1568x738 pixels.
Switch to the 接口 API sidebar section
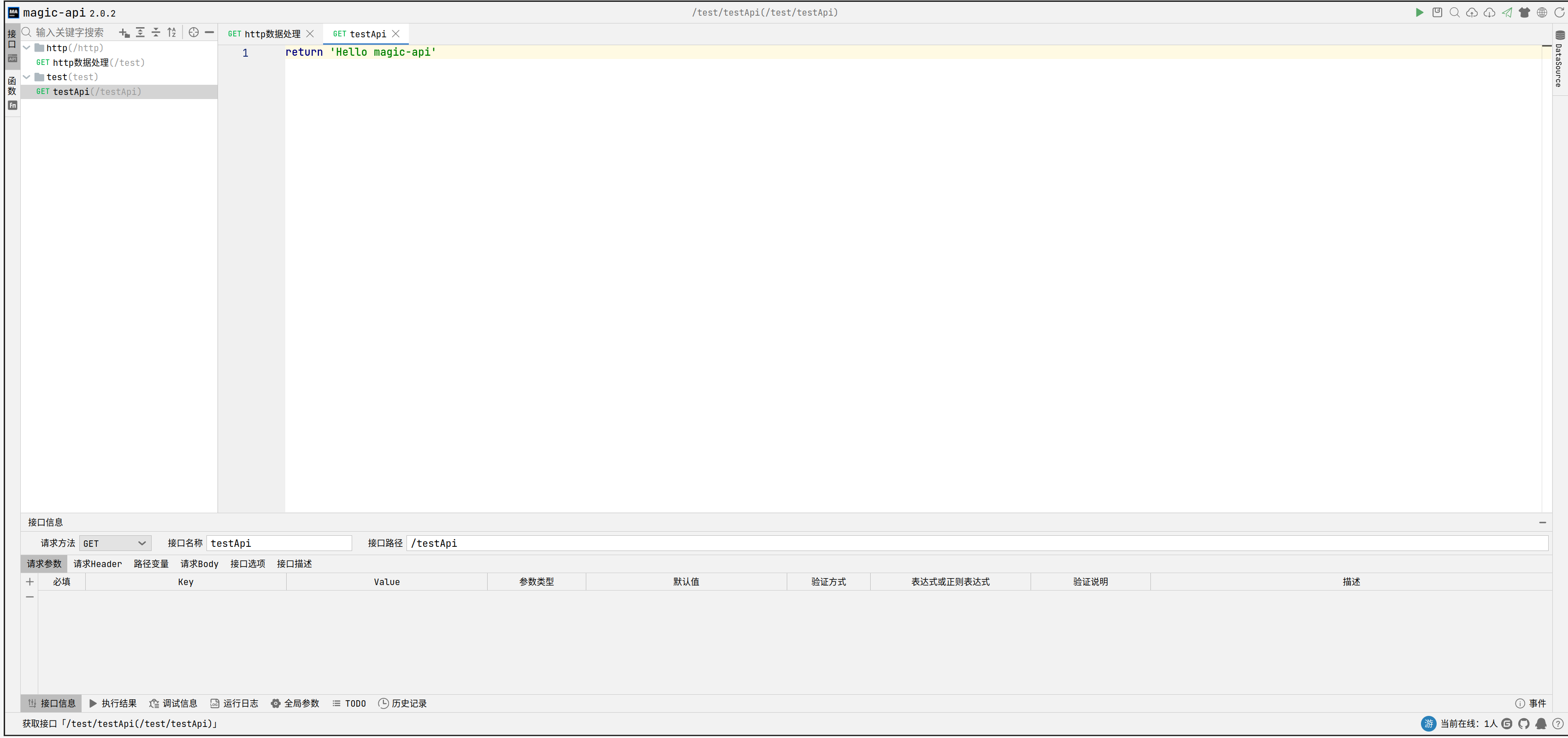[x=12, y=46]
